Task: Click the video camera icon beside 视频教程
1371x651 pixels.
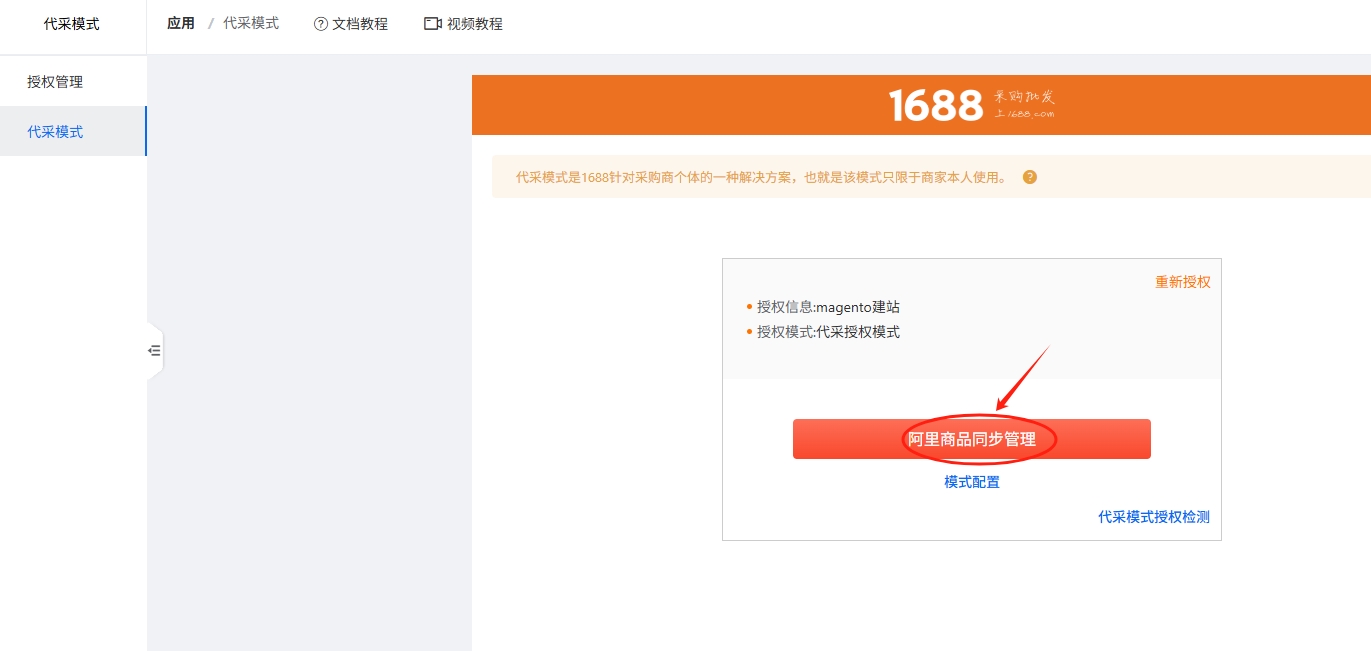Action: point(433,24)
